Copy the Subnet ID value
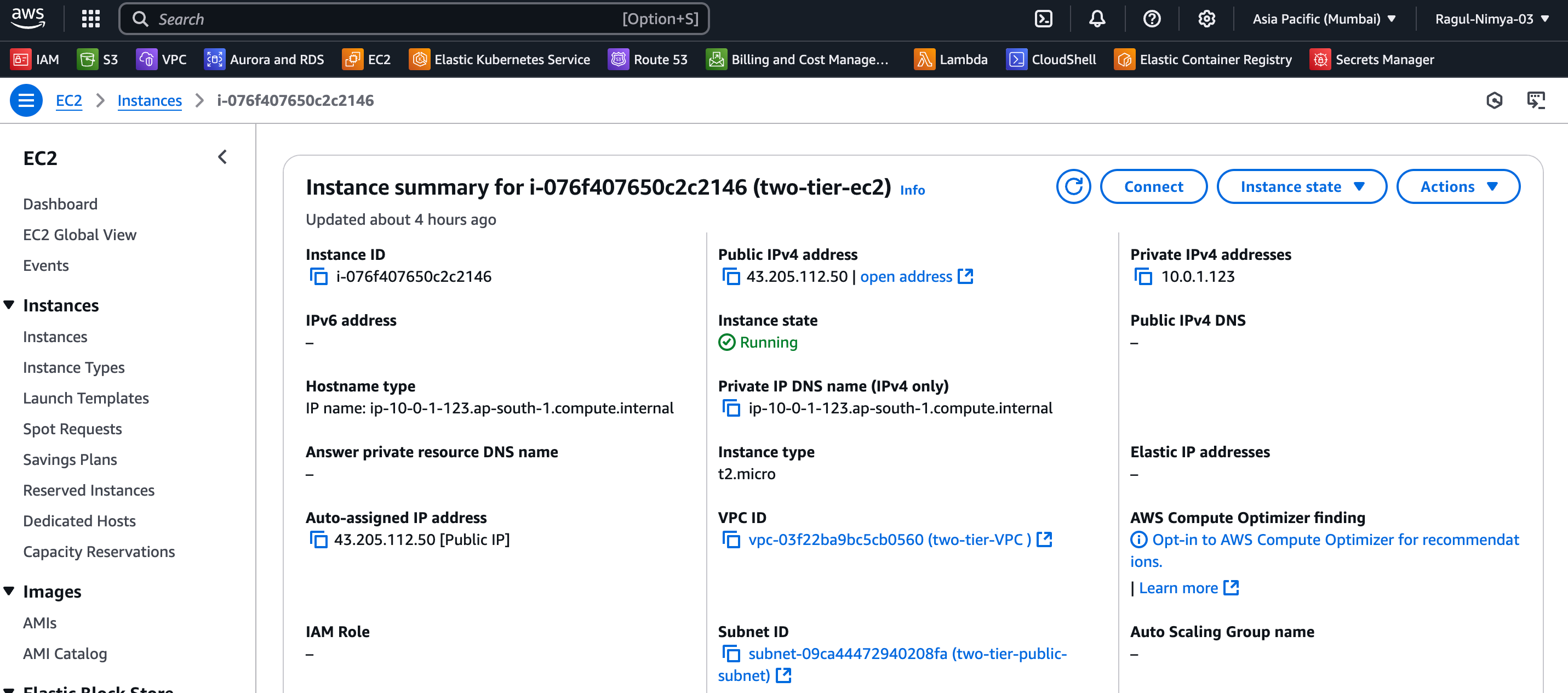The image size is (1568, 693). coord(730,654)
